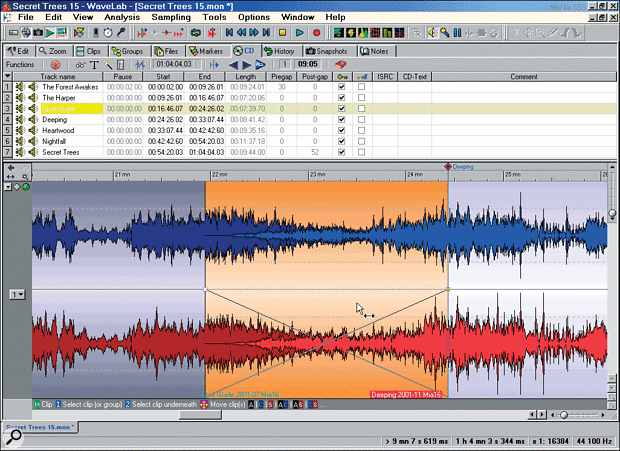Select the Heartwood track row name
This screenshot has height=451, width=620.
pyautogui.click(x=58, y=130)
